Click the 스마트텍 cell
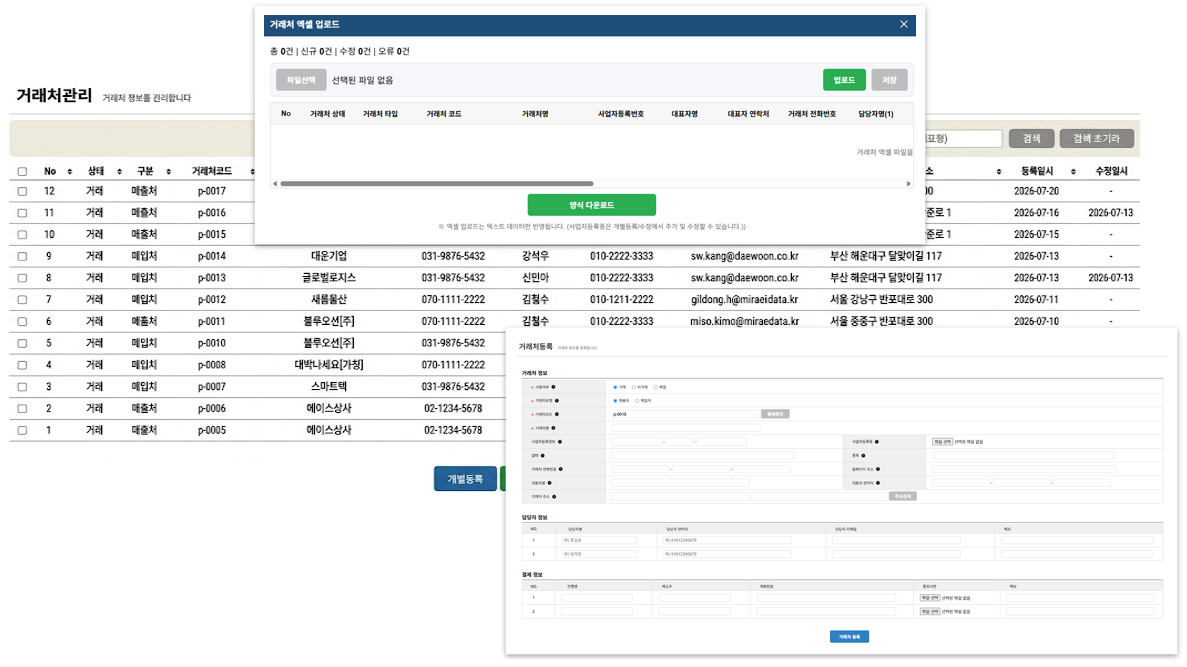The width and height of the screenshot is (1187, 667). click(x=329, y=387)
